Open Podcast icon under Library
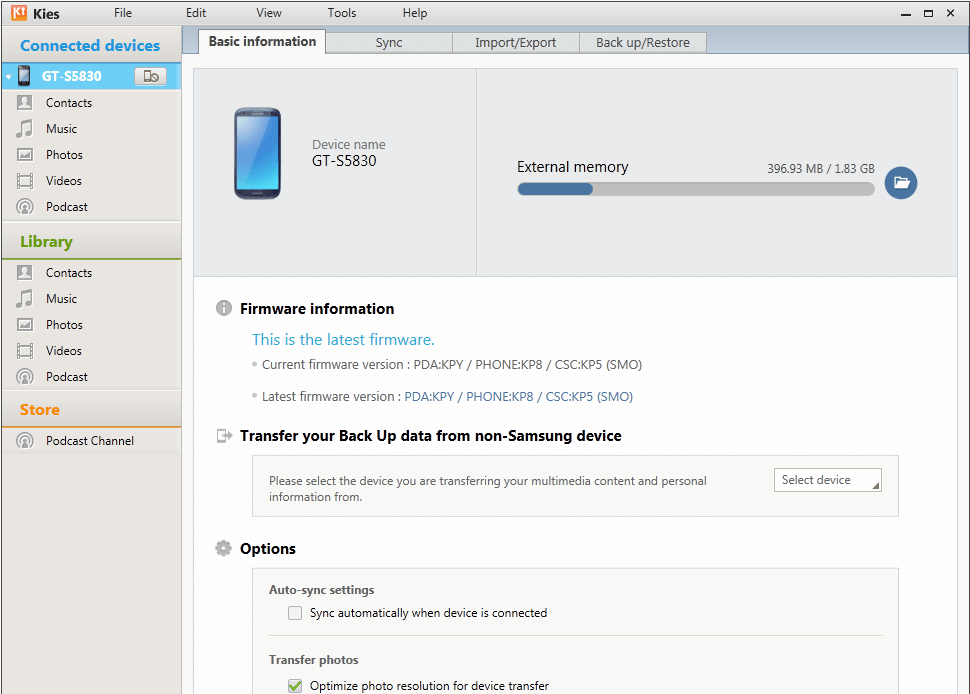The height and width of the screenshot is (694, 970). click(x=25, y=377)
